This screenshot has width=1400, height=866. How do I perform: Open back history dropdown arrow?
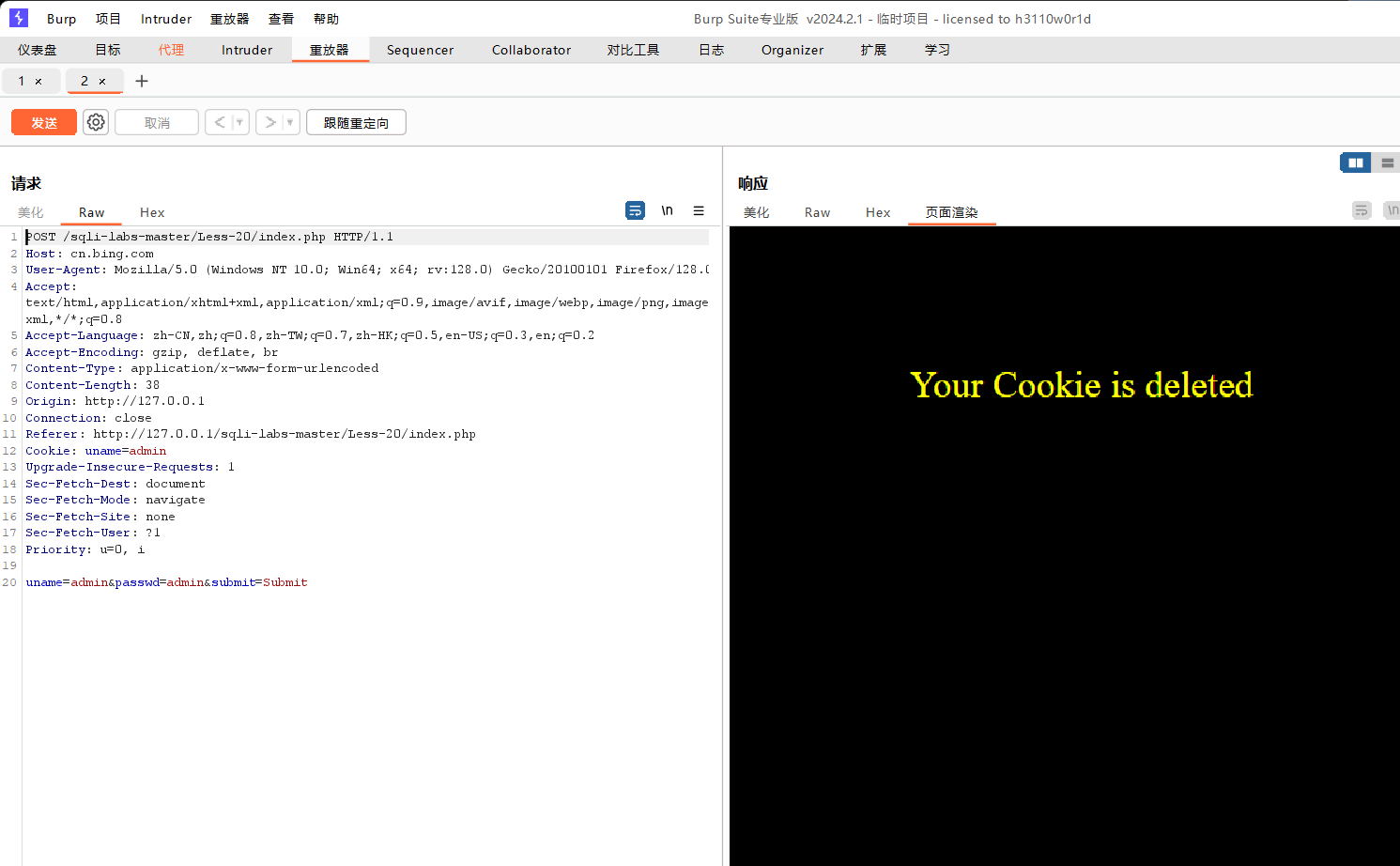point(240,122)
